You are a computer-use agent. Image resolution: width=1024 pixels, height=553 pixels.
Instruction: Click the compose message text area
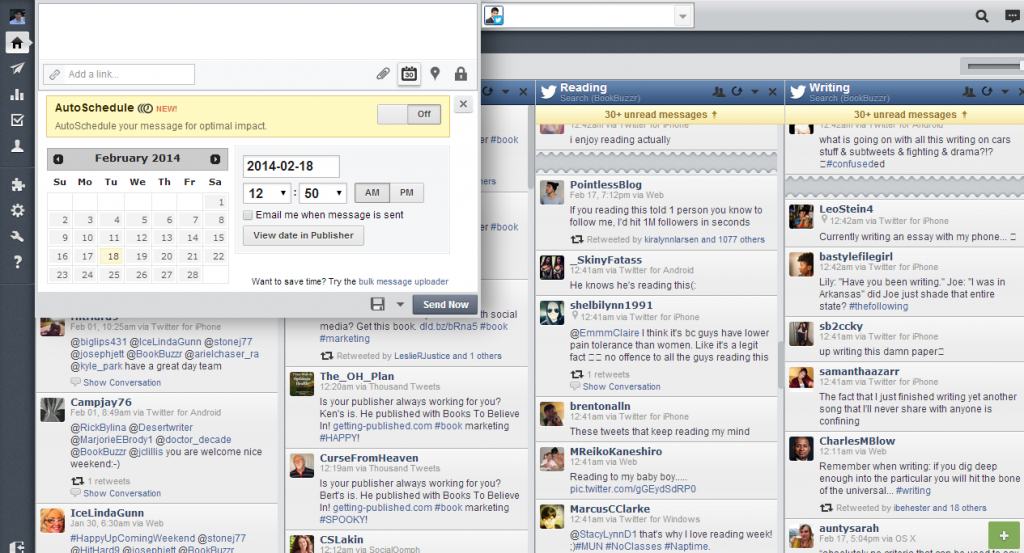click(258, 33)
